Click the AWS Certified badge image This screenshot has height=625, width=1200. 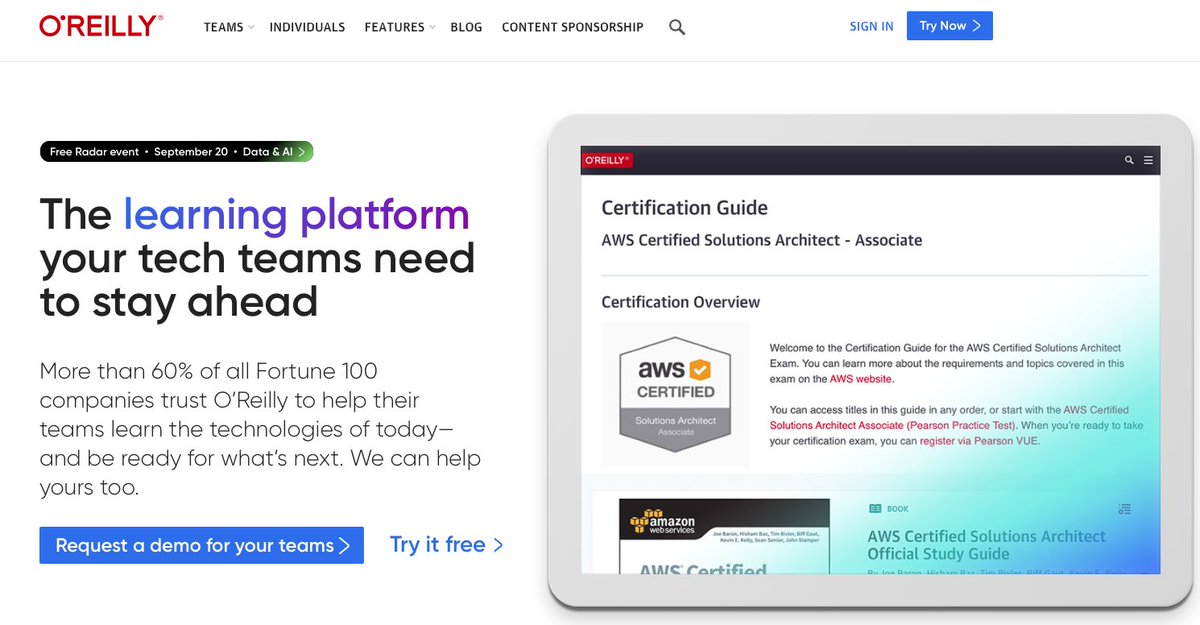coord(676,393)
